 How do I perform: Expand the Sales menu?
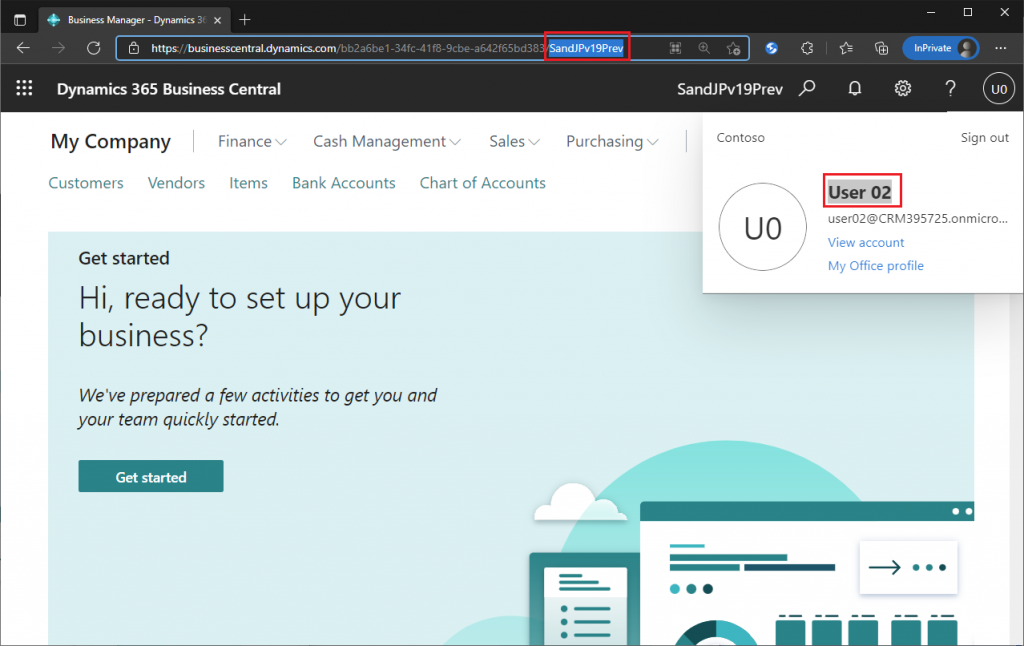coord(515,141)
